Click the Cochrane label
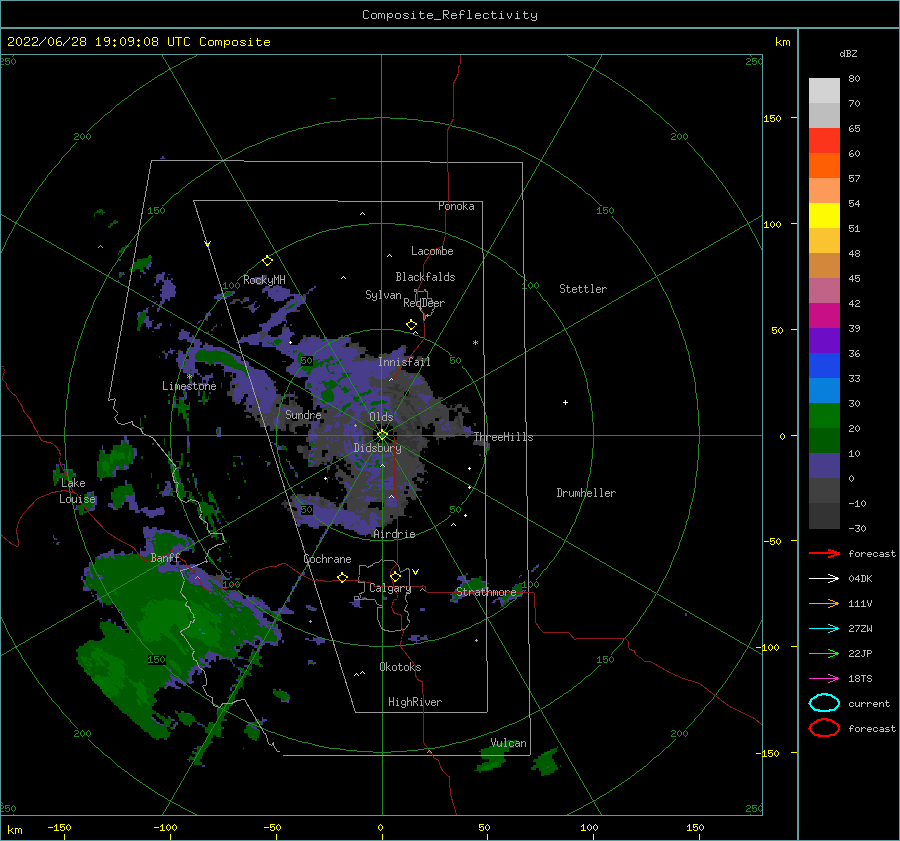 (x=327, y=559)
